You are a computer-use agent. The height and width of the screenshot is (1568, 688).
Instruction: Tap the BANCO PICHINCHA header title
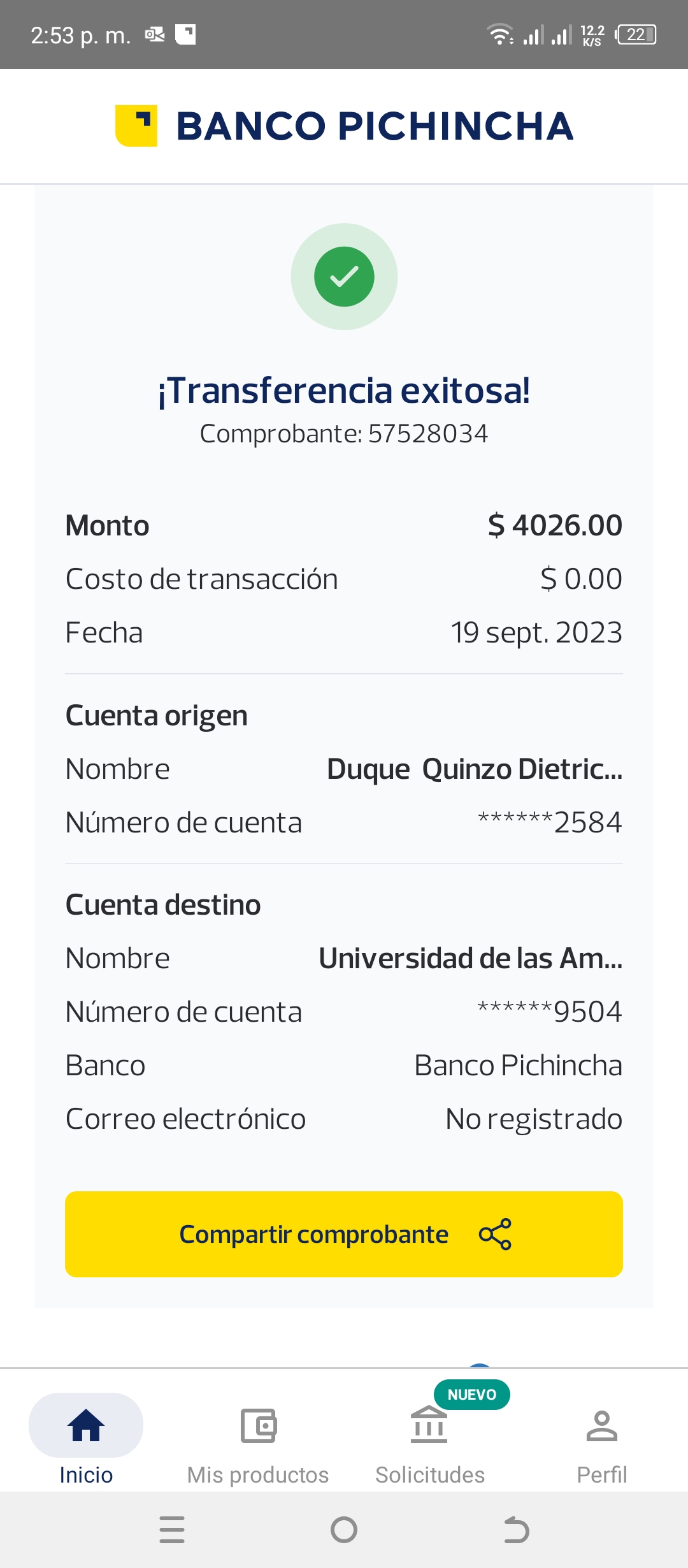pyautogui.click(x=375, y=126)
